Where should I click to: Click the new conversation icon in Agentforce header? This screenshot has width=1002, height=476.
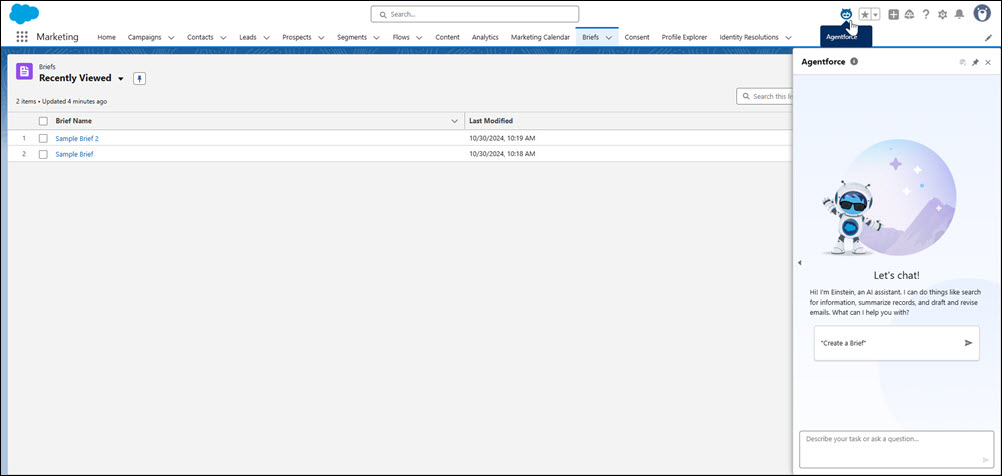click(962, 63)
